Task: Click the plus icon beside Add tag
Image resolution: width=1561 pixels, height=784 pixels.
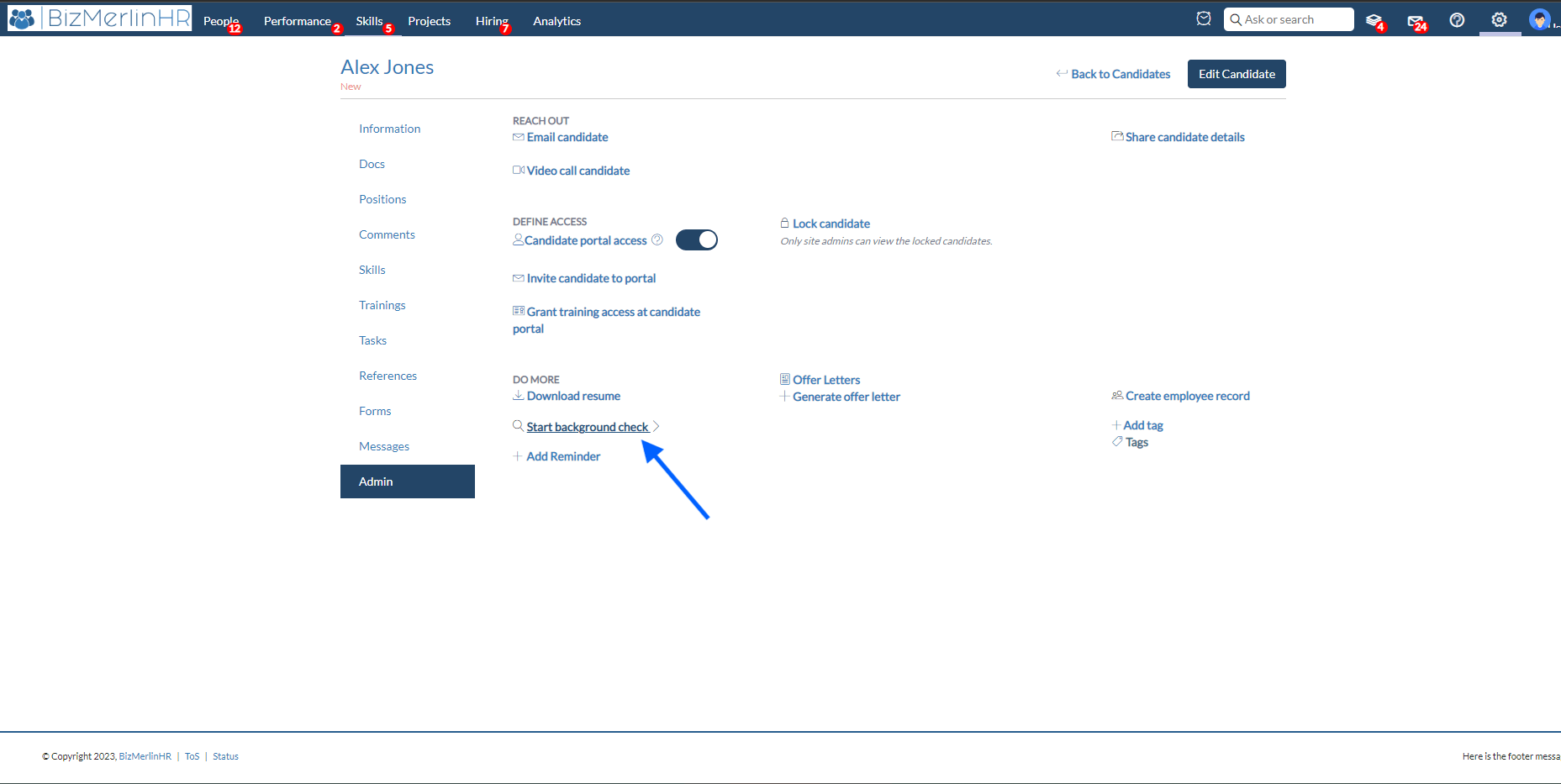Action: [1116, 425]
